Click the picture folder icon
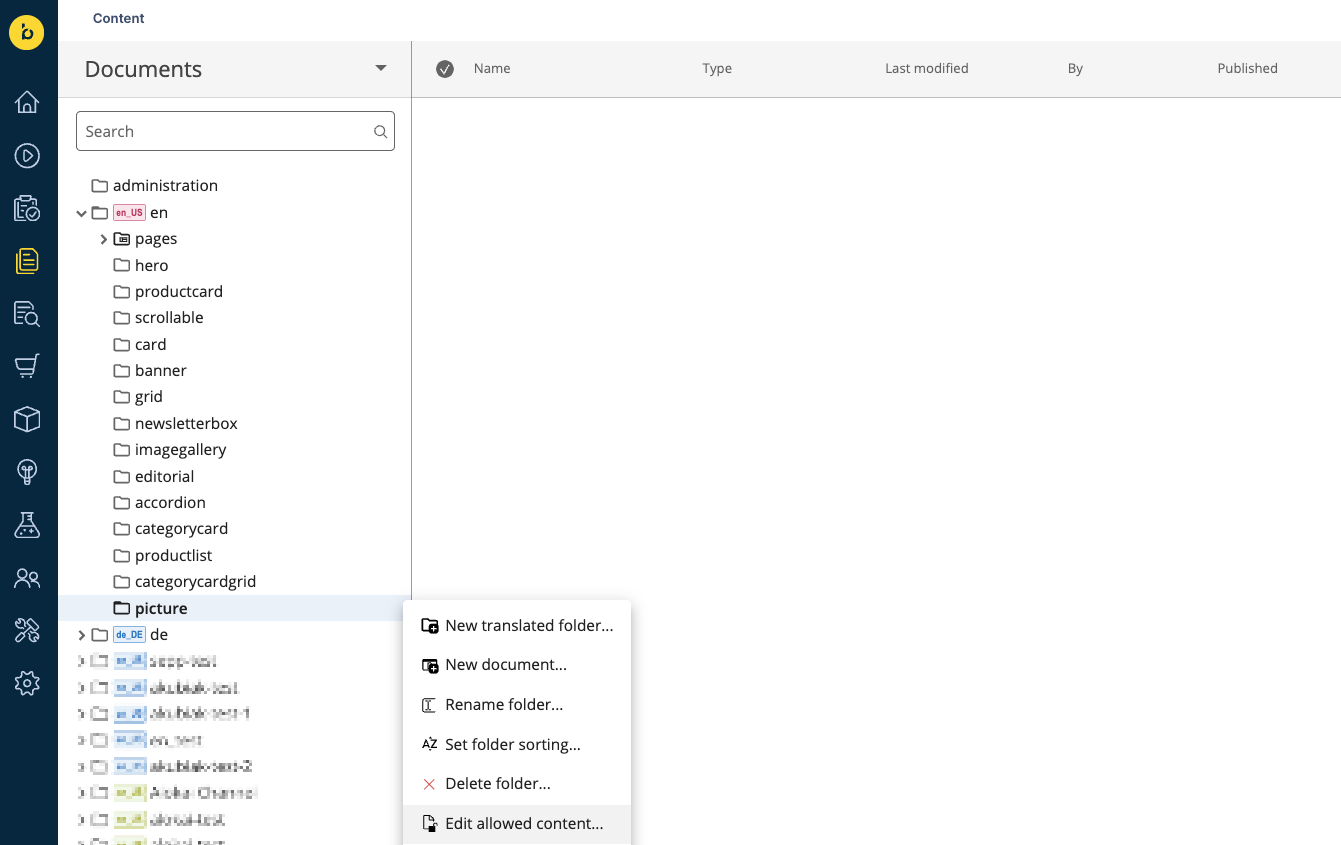Screen dimensions: 1341x845 click(122, 608)
